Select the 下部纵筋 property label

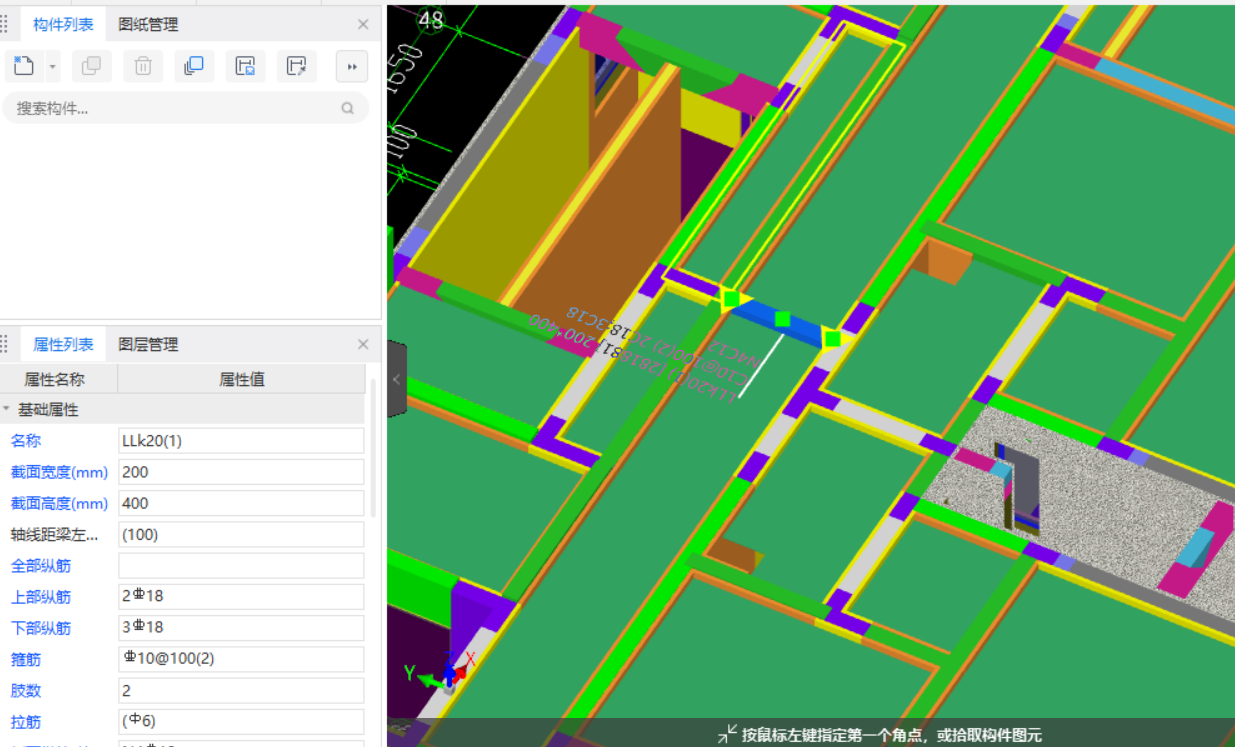point(41,628)
